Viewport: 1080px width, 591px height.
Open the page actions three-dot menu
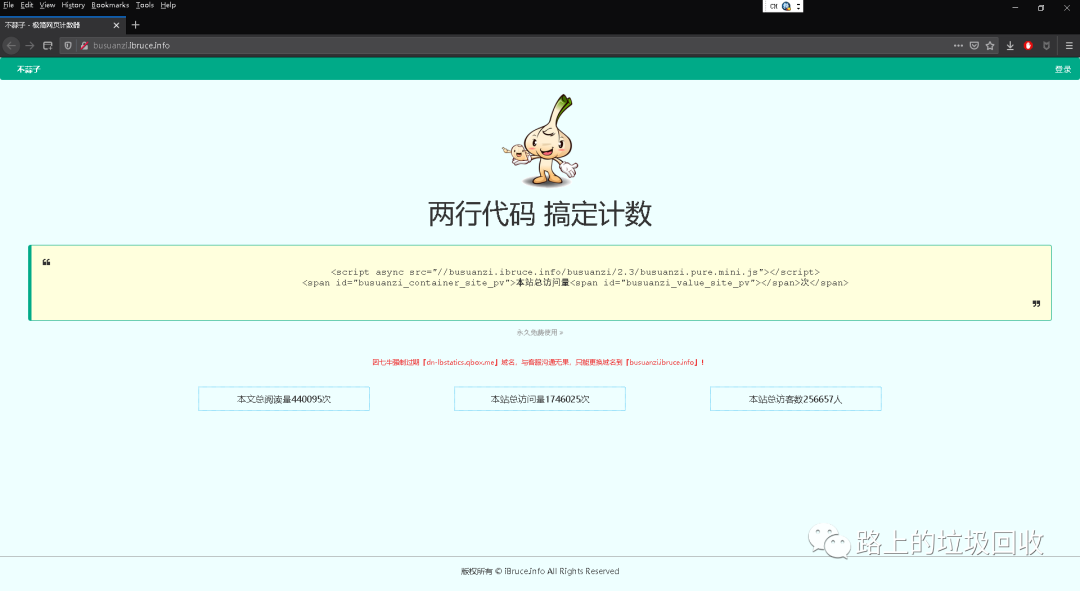point(958,45)
